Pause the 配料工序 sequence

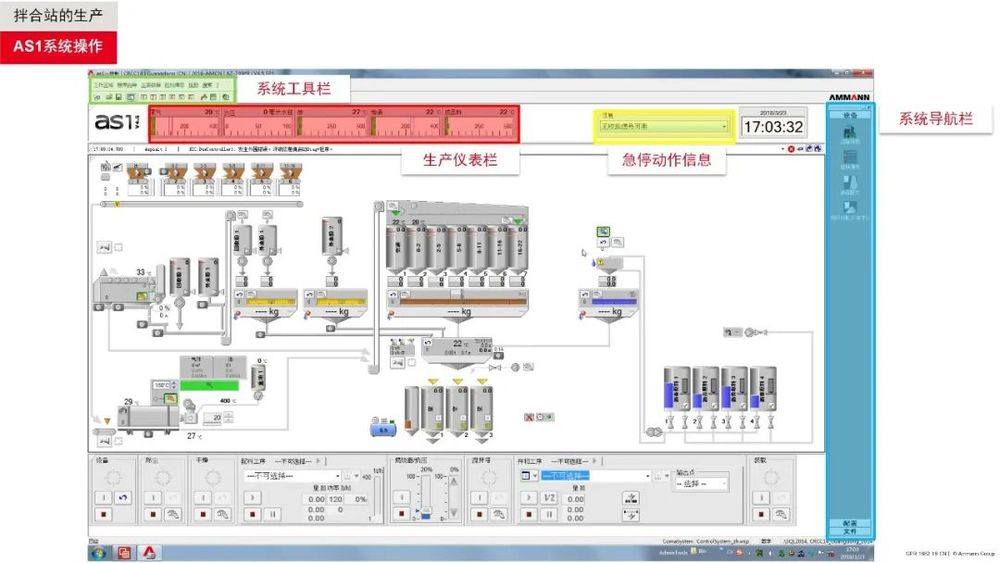point(273,514)
